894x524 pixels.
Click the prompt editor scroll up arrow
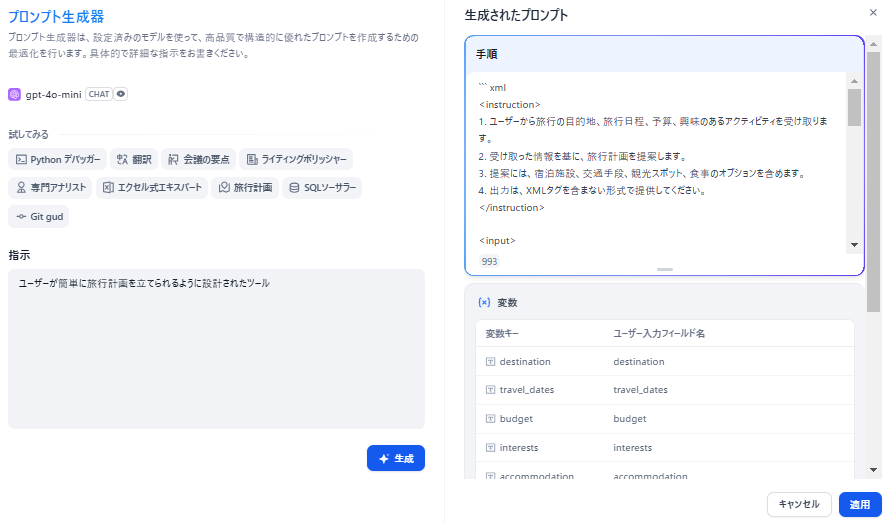[x=854, y=81]
